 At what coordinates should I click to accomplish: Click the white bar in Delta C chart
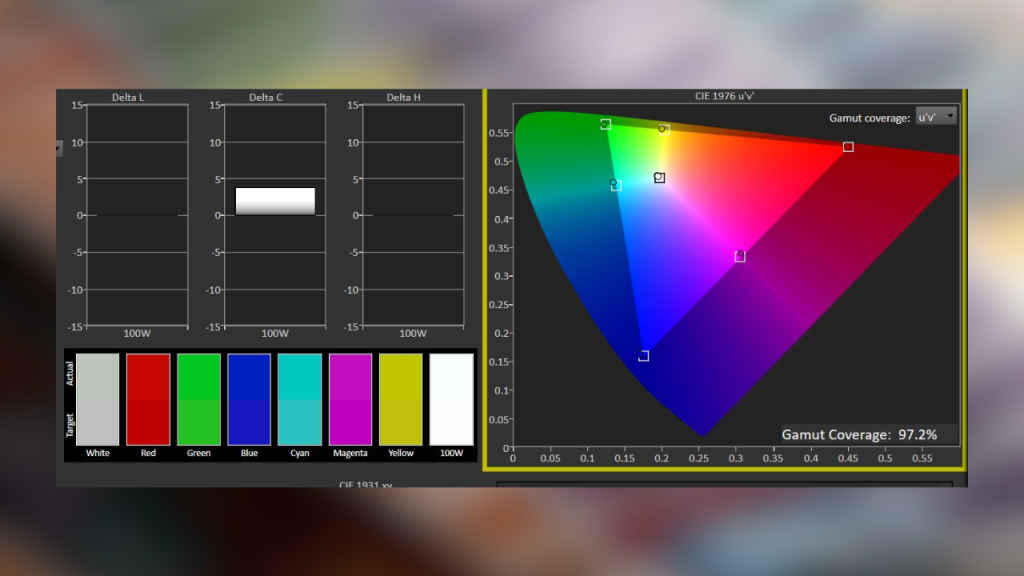275,201
